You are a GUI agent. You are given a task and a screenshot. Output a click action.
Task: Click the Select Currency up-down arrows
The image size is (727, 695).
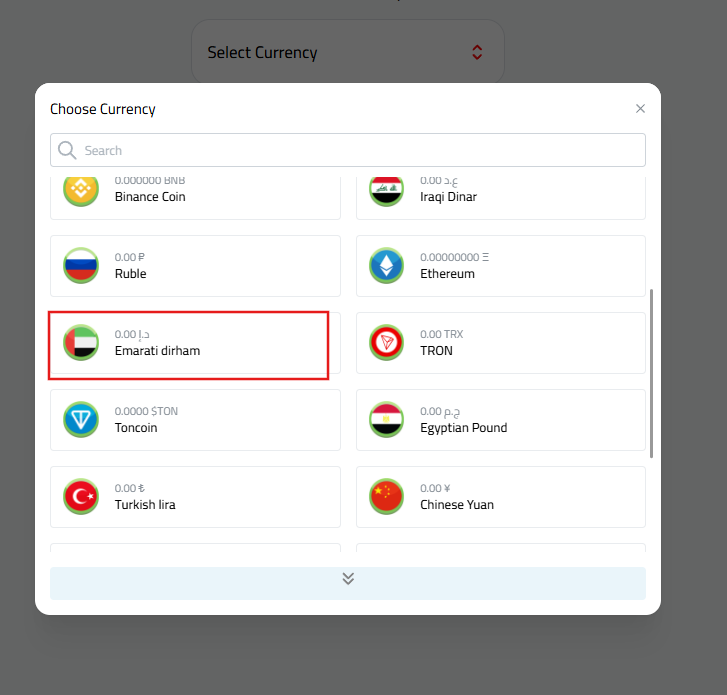pyautogui.click(x=477, y=52)
